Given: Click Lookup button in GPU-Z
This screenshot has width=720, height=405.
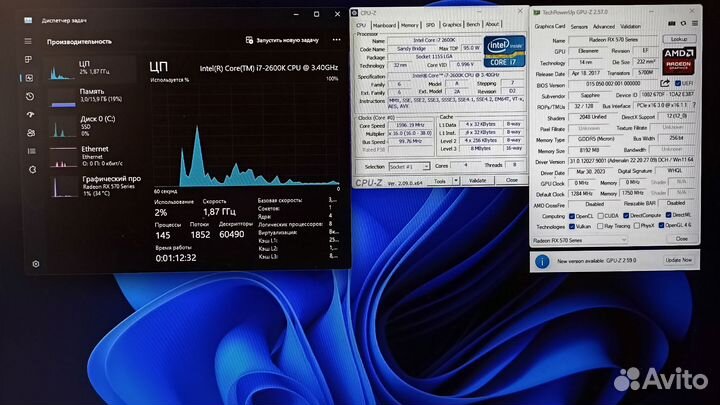Looking at the screenshot, I should pyautogui.click(x=679, y=39).
